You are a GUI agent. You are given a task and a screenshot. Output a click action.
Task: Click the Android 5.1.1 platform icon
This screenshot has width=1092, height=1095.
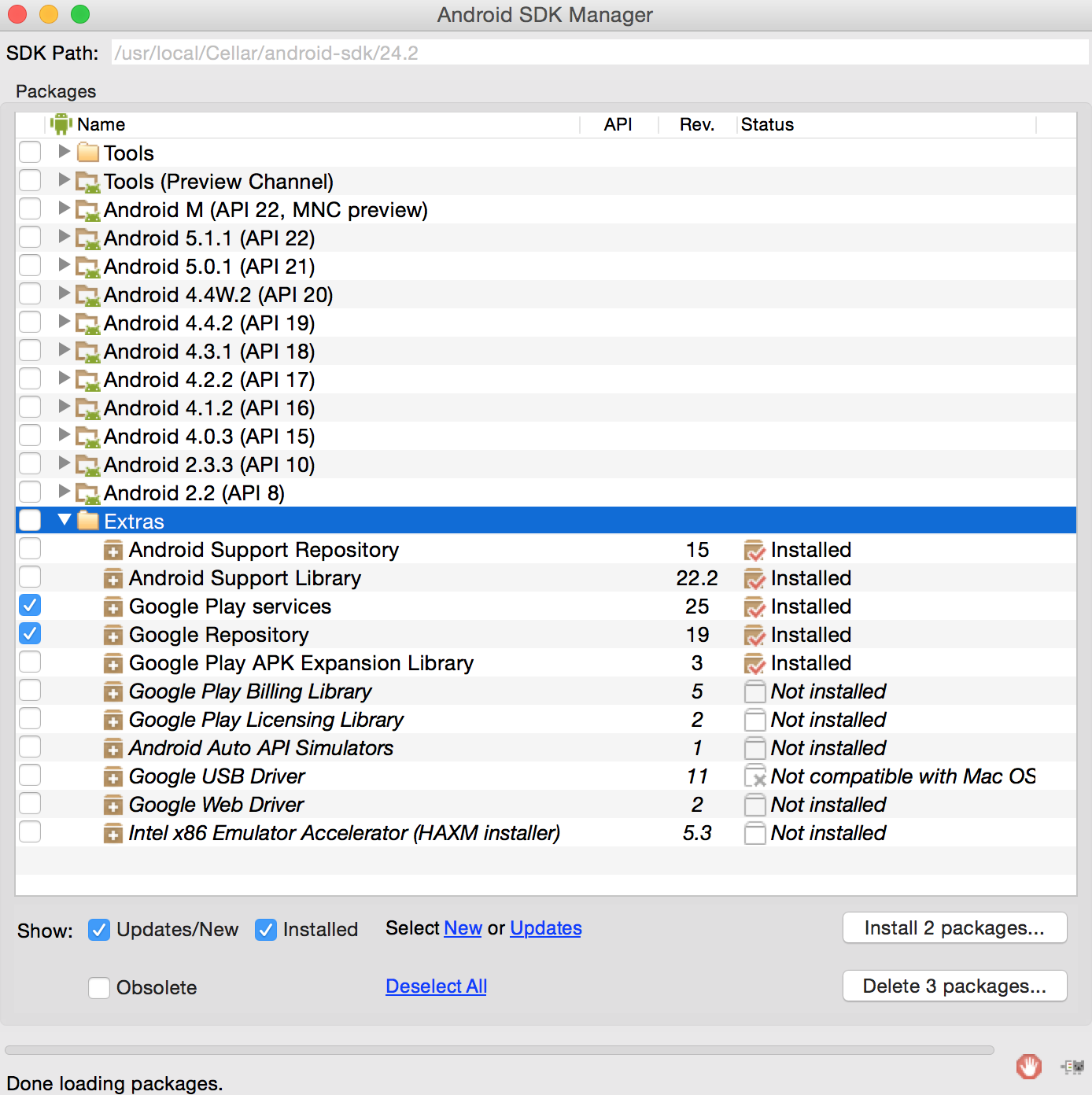click(x=88, y=238)
